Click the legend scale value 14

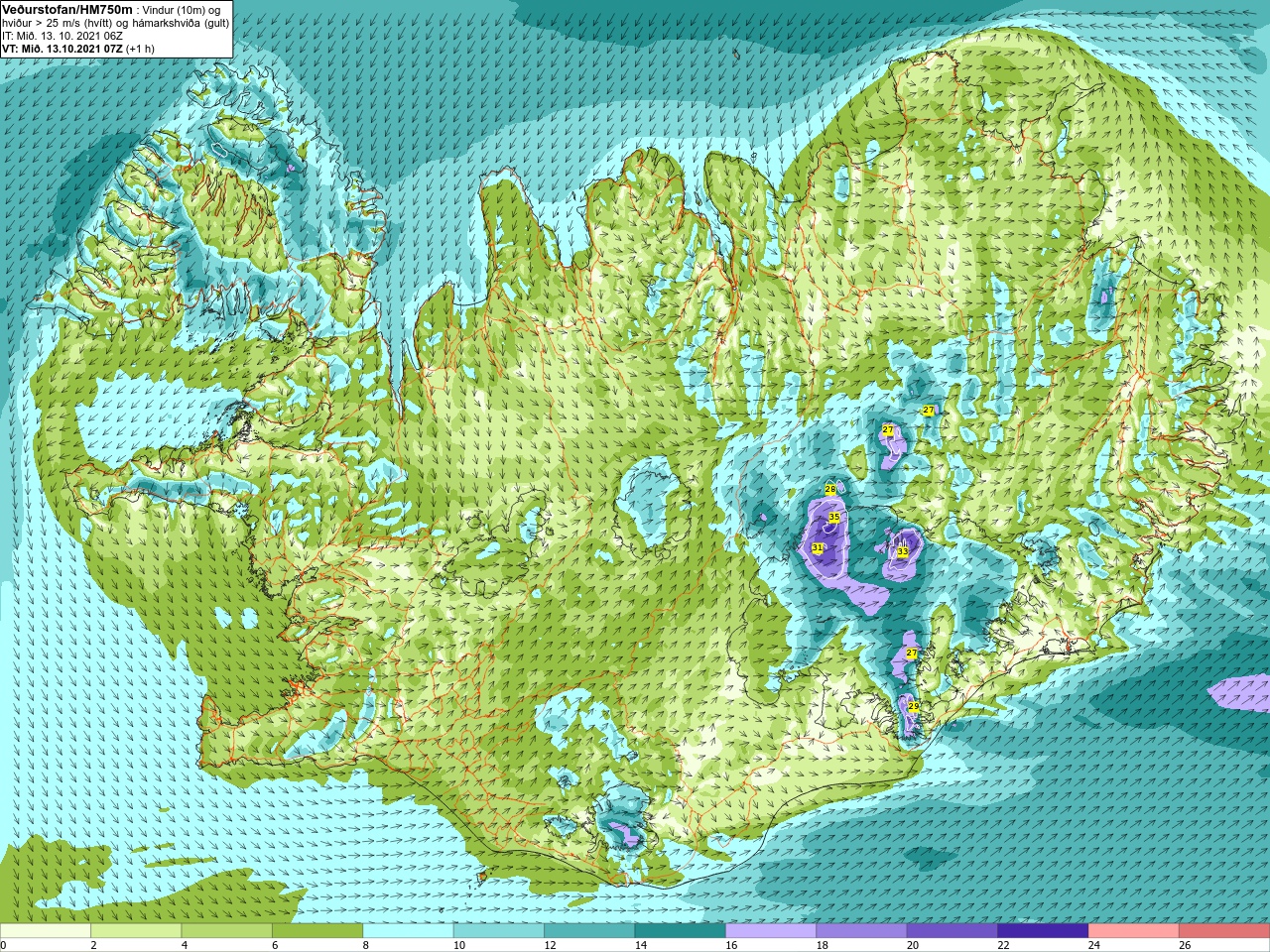click(641, 946)
